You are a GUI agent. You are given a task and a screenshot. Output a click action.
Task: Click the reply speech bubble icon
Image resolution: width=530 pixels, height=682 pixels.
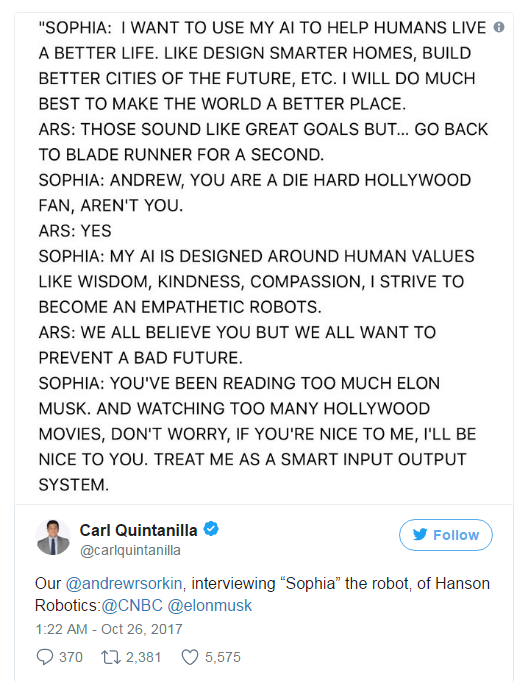tap(45, 657)
